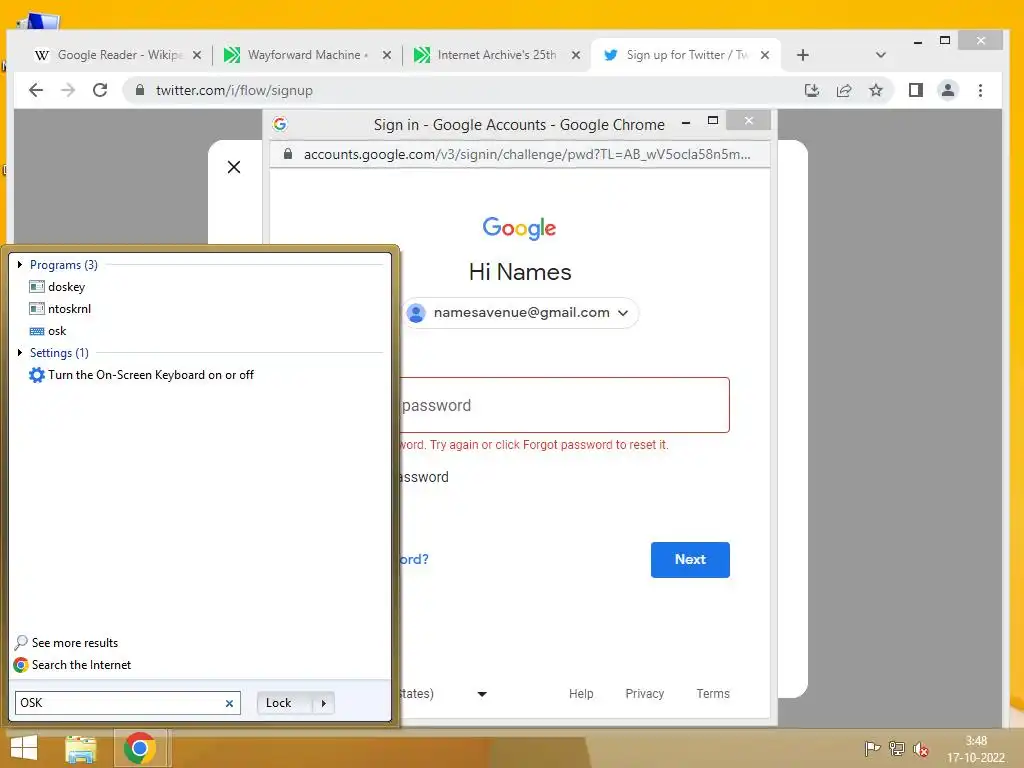1024x768 pixels.
Task: Open the network tray icon
Action: point(897,748)
